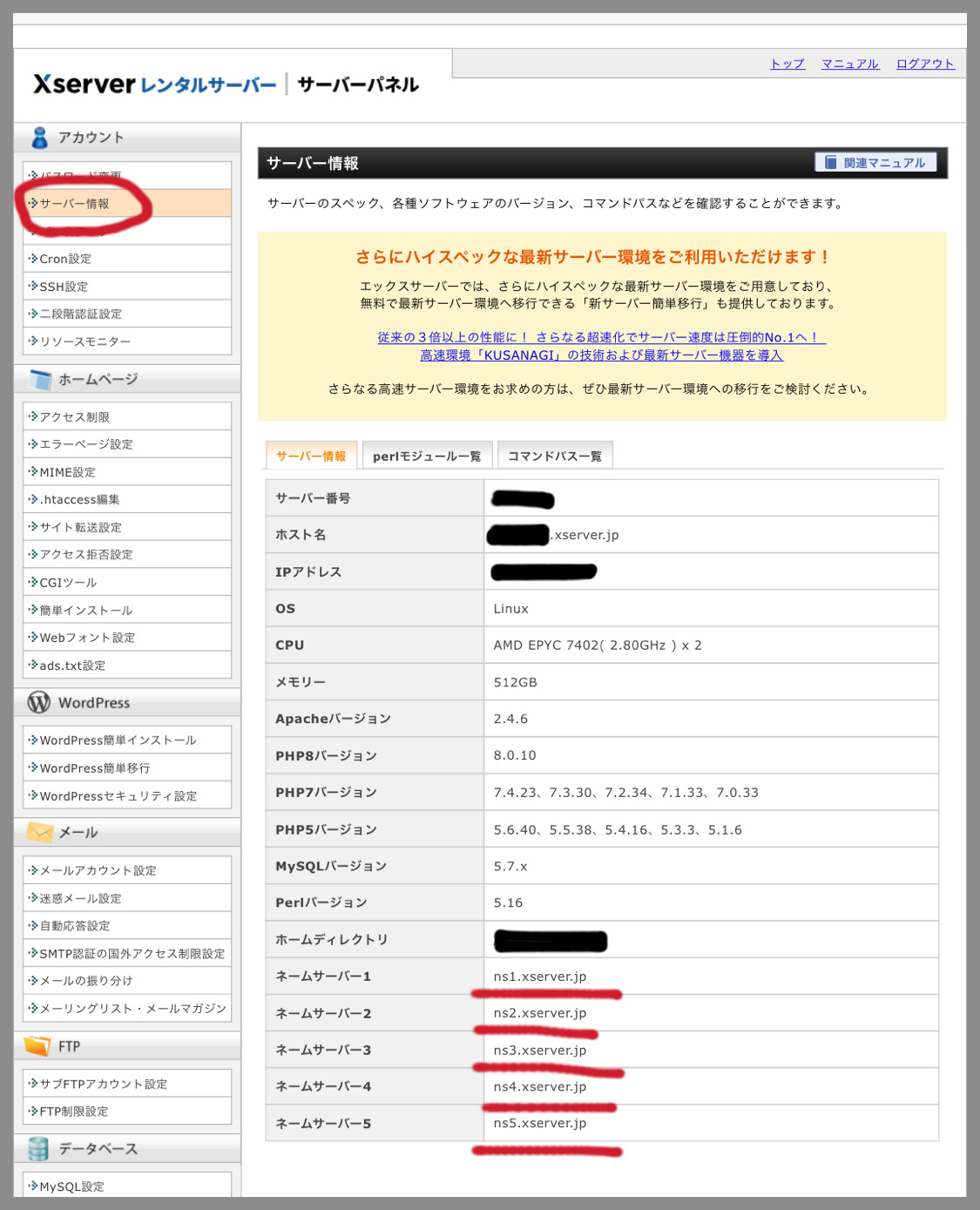Click the ログアウト link
This screenshot has width=980, height=1210.
925,64
